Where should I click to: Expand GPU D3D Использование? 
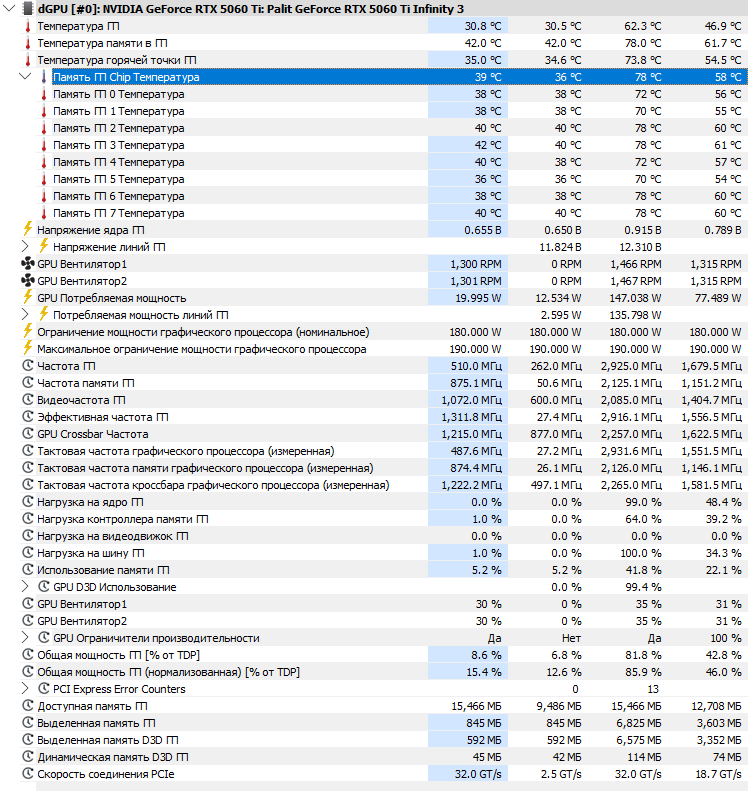click(x=25, y=587)
